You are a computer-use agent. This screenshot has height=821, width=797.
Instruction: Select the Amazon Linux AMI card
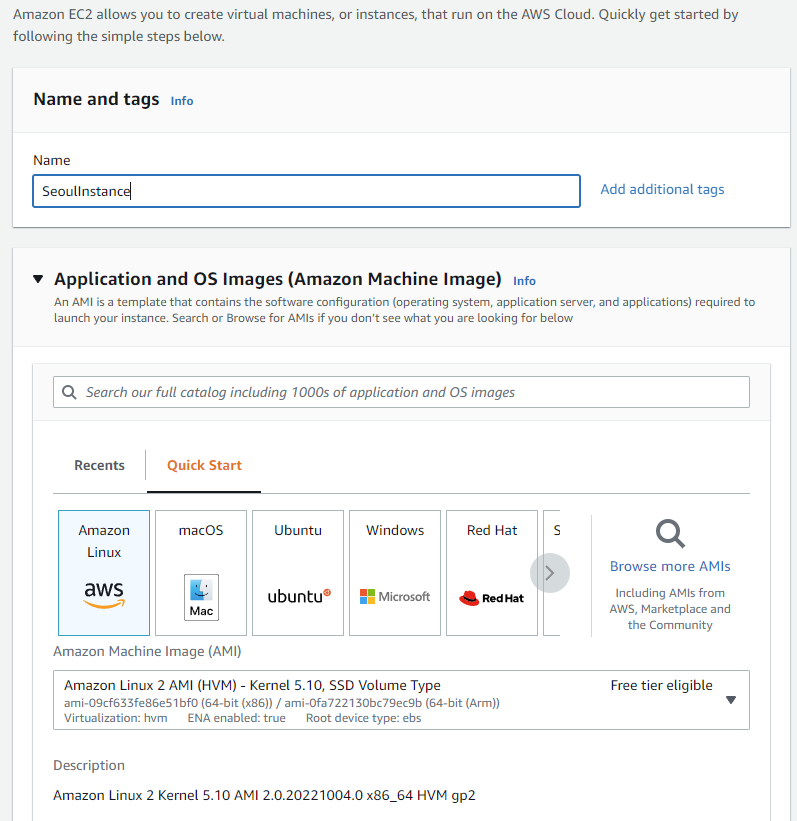104,573
